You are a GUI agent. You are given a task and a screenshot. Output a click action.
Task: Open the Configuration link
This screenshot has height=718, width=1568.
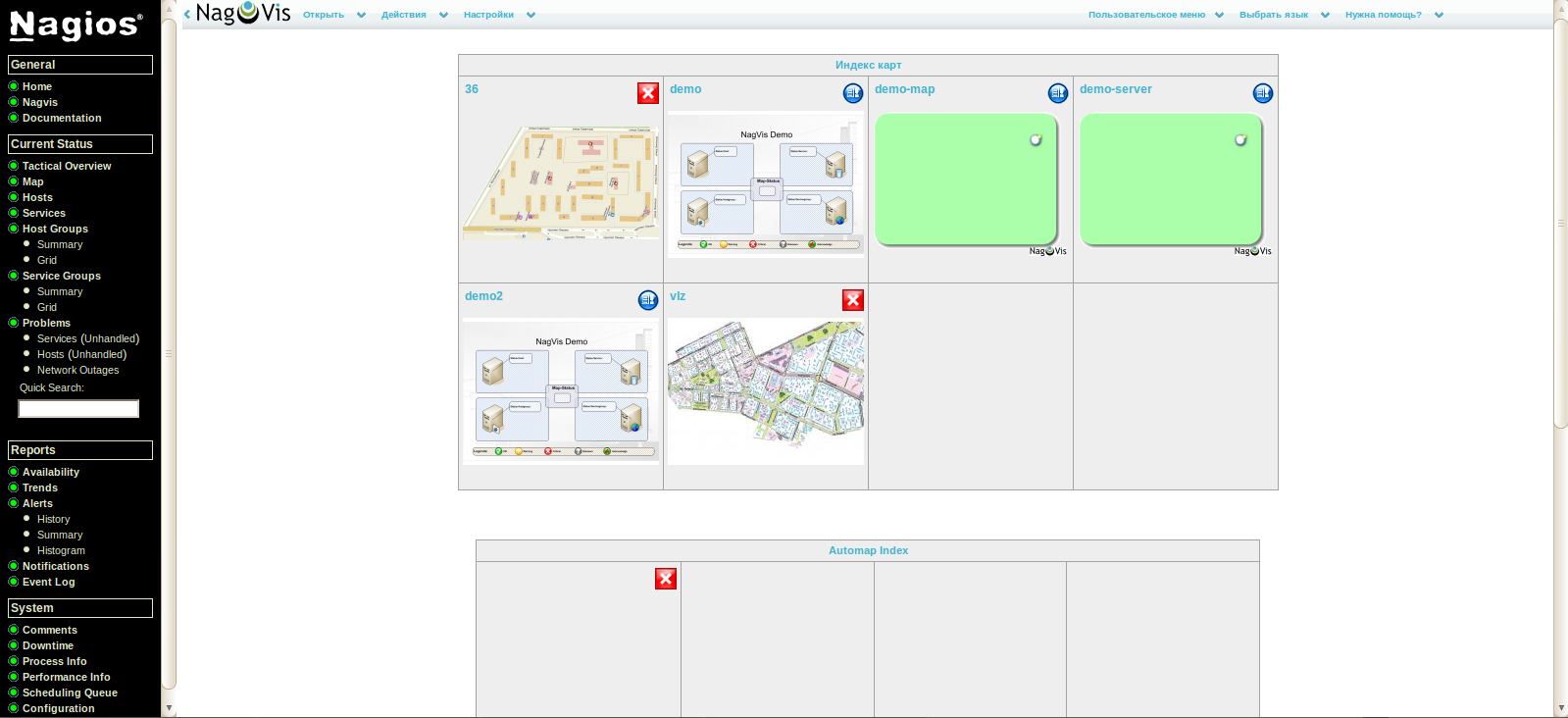[x=59, y=708]
